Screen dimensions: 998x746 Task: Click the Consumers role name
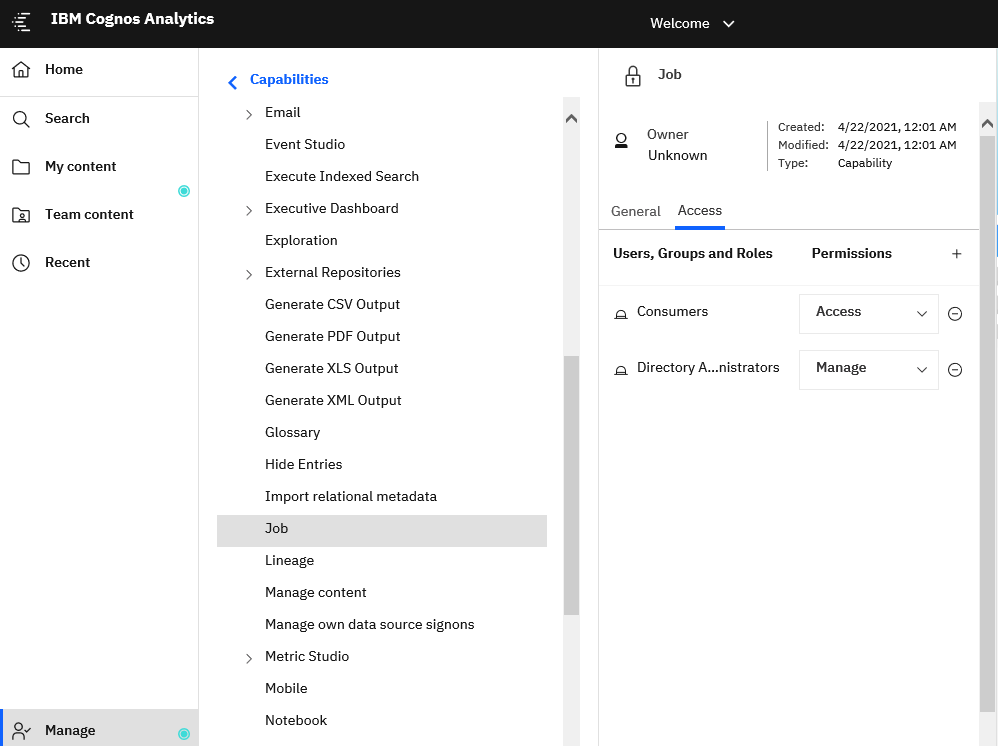[672, 312]
